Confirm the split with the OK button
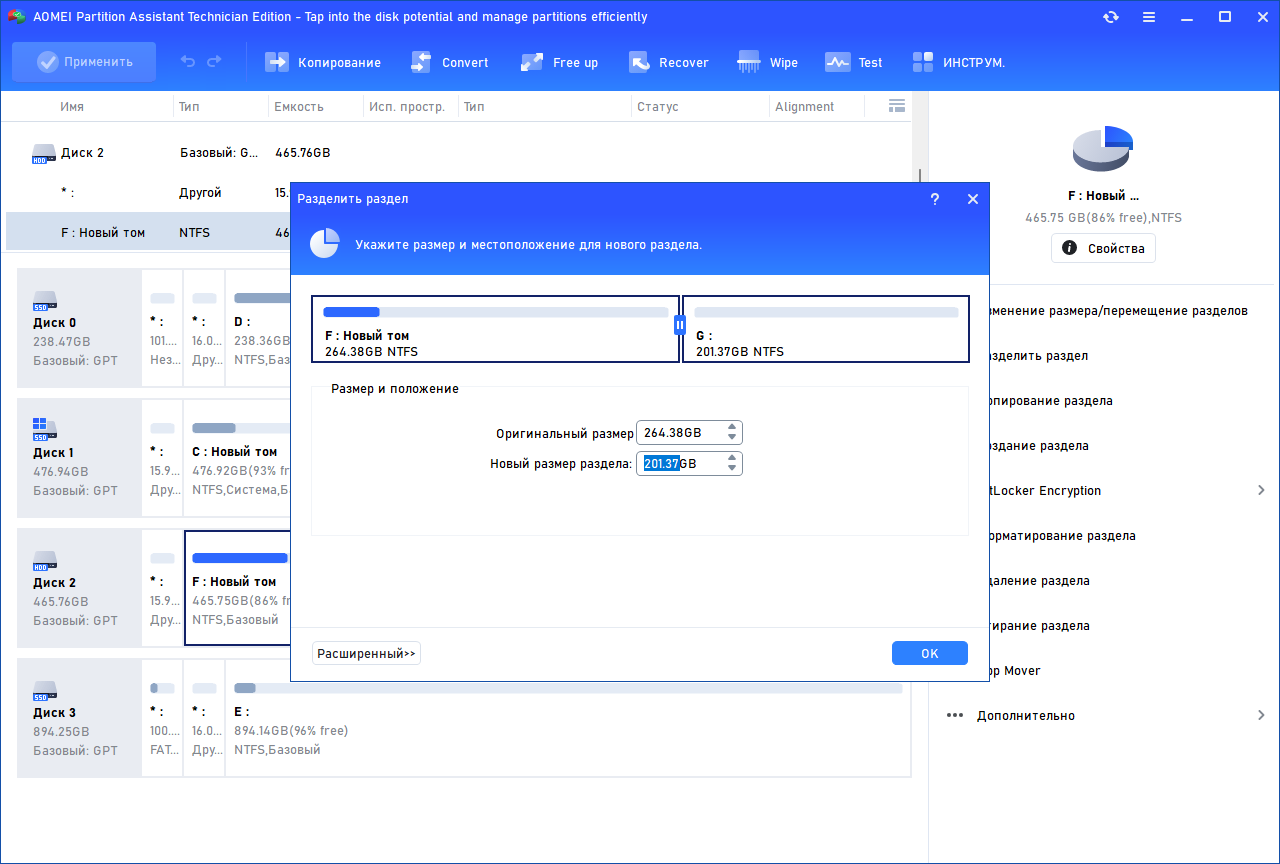Screen dimensions: 1280x864 pyautogui.click(x=930, y=653)
